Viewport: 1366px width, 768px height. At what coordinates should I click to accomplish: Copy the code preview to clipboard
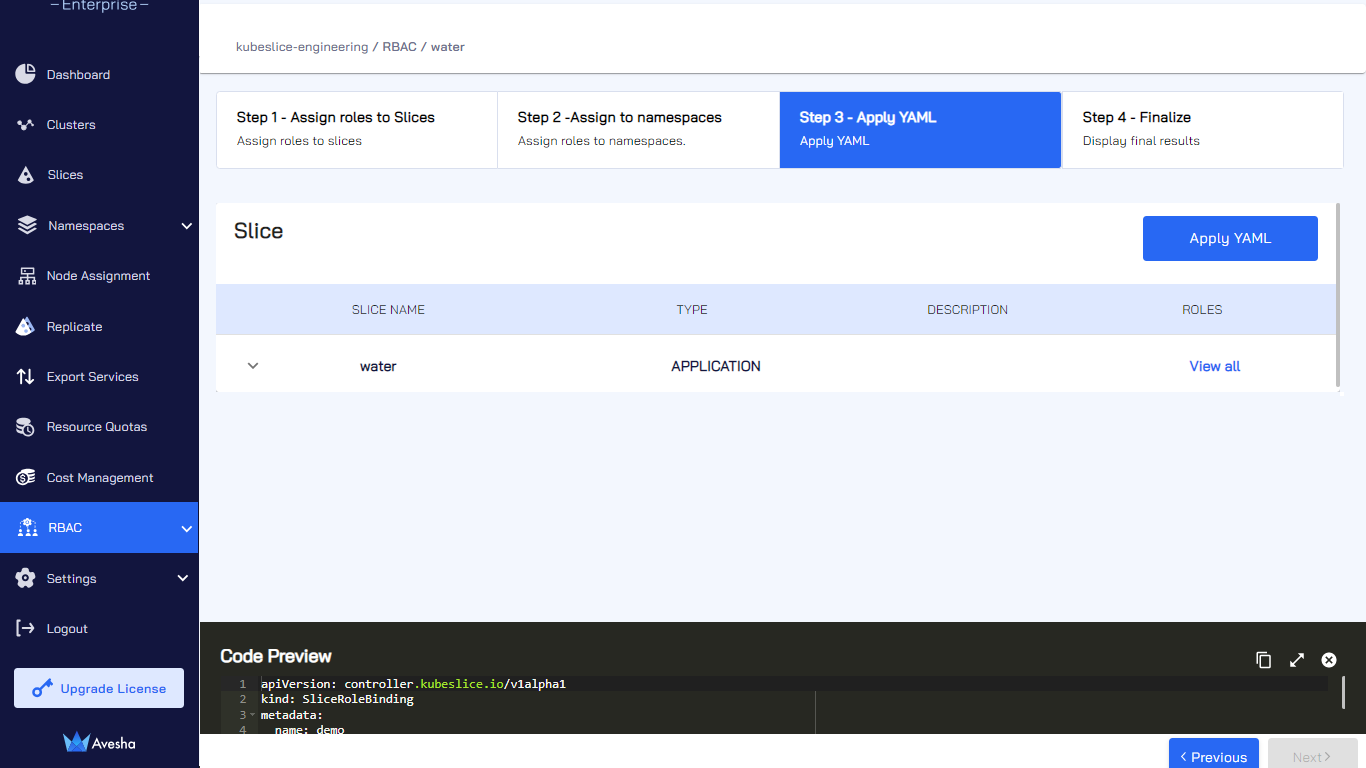[x=1264, y=660]
